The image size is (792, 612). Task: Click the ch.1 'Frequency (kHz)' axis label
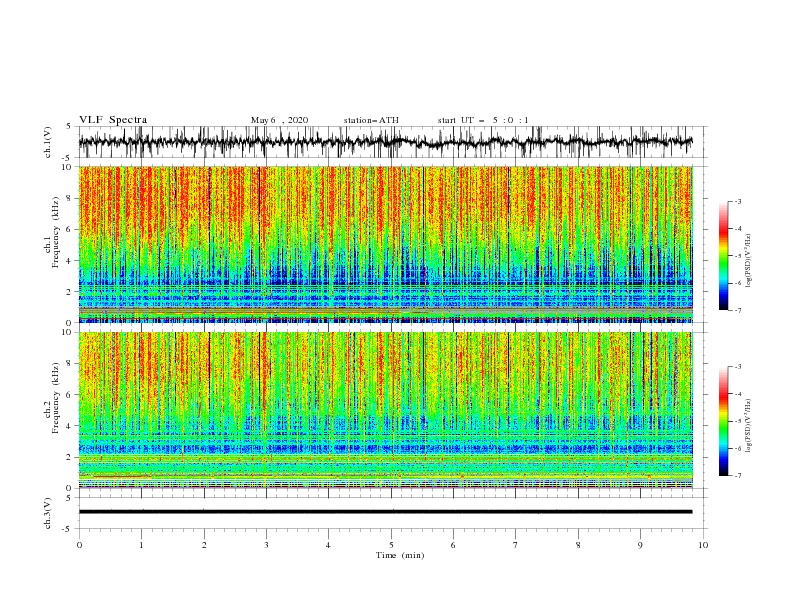[56, 232]
